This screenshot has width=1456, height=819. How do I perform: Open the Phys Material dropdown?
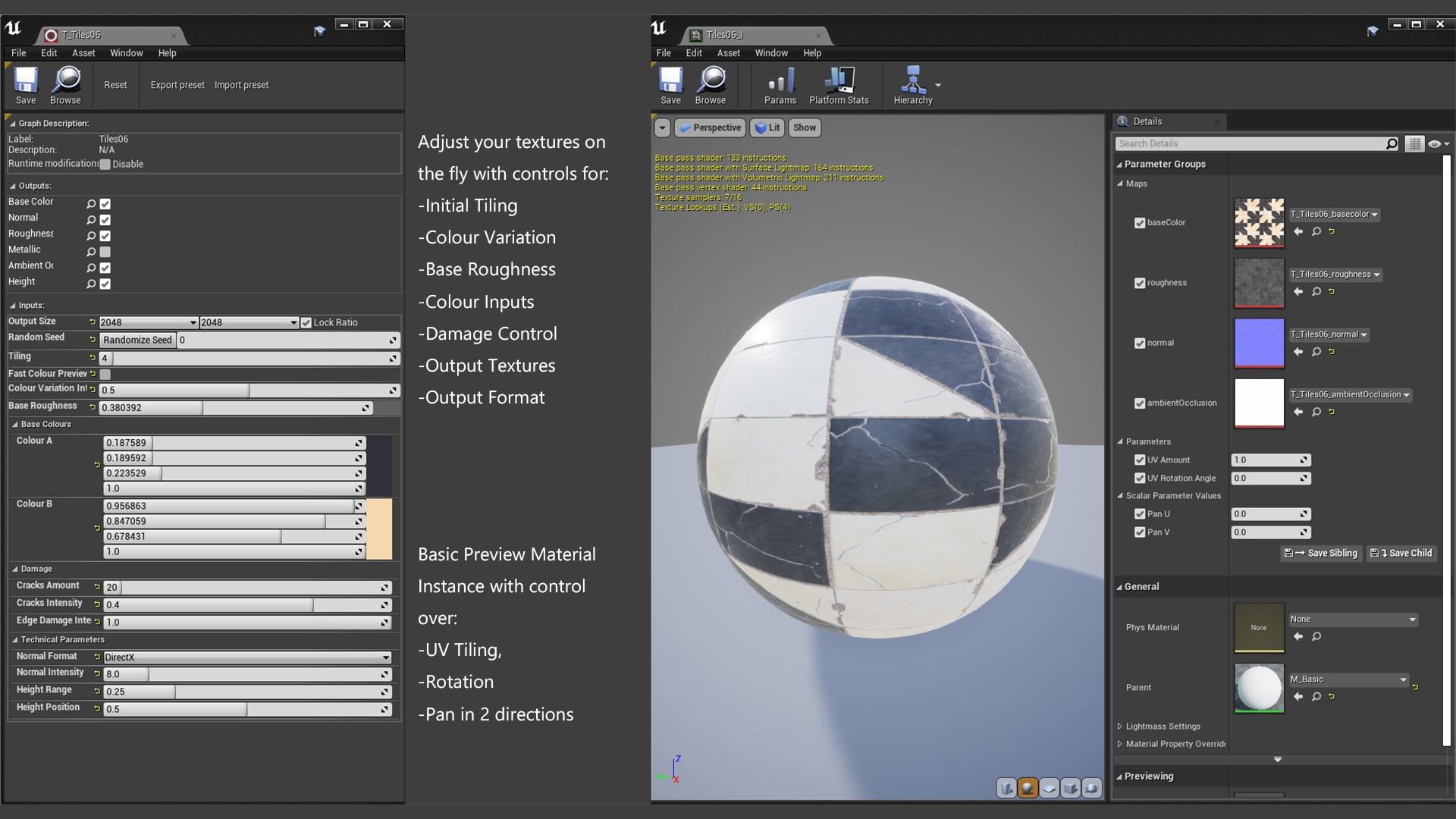pyautogui.click(x=1352, y=619)
